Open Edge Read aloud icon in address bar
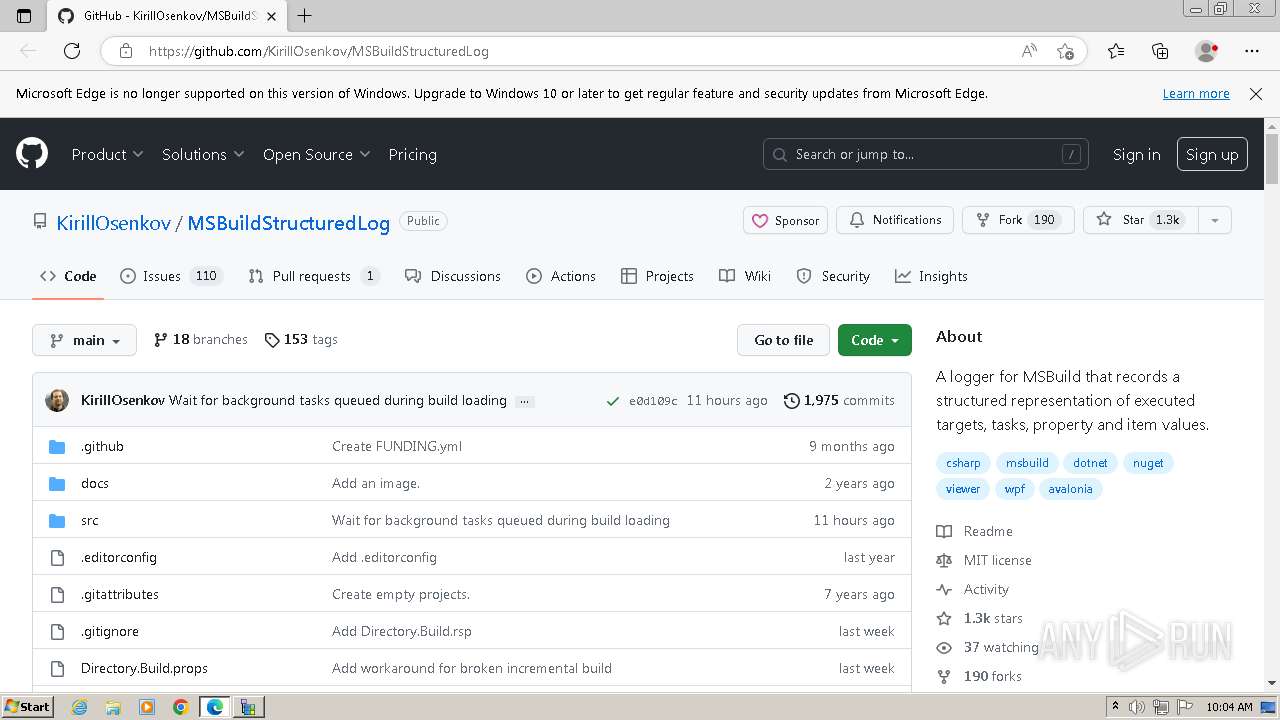Image resolution: width=1280 pixels, height=720 pixels. (1029, 51)
